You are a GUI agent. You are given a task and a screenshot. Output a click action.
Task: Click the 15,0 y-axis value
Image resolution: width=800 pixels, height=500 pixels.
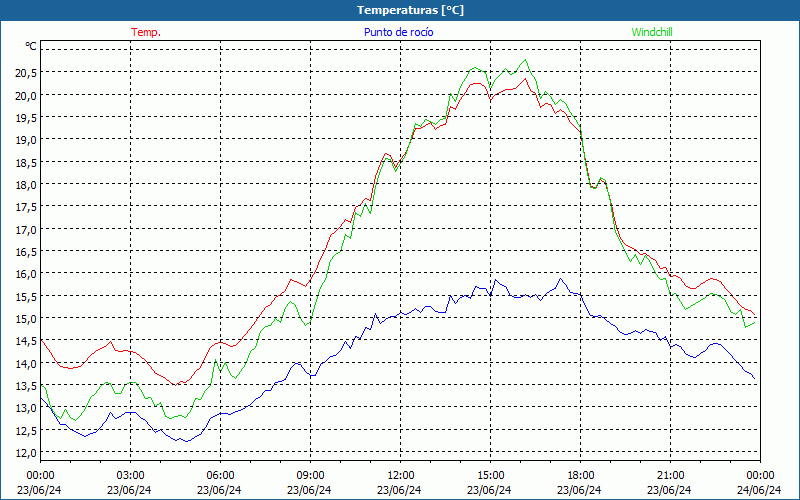click(26, 319)
